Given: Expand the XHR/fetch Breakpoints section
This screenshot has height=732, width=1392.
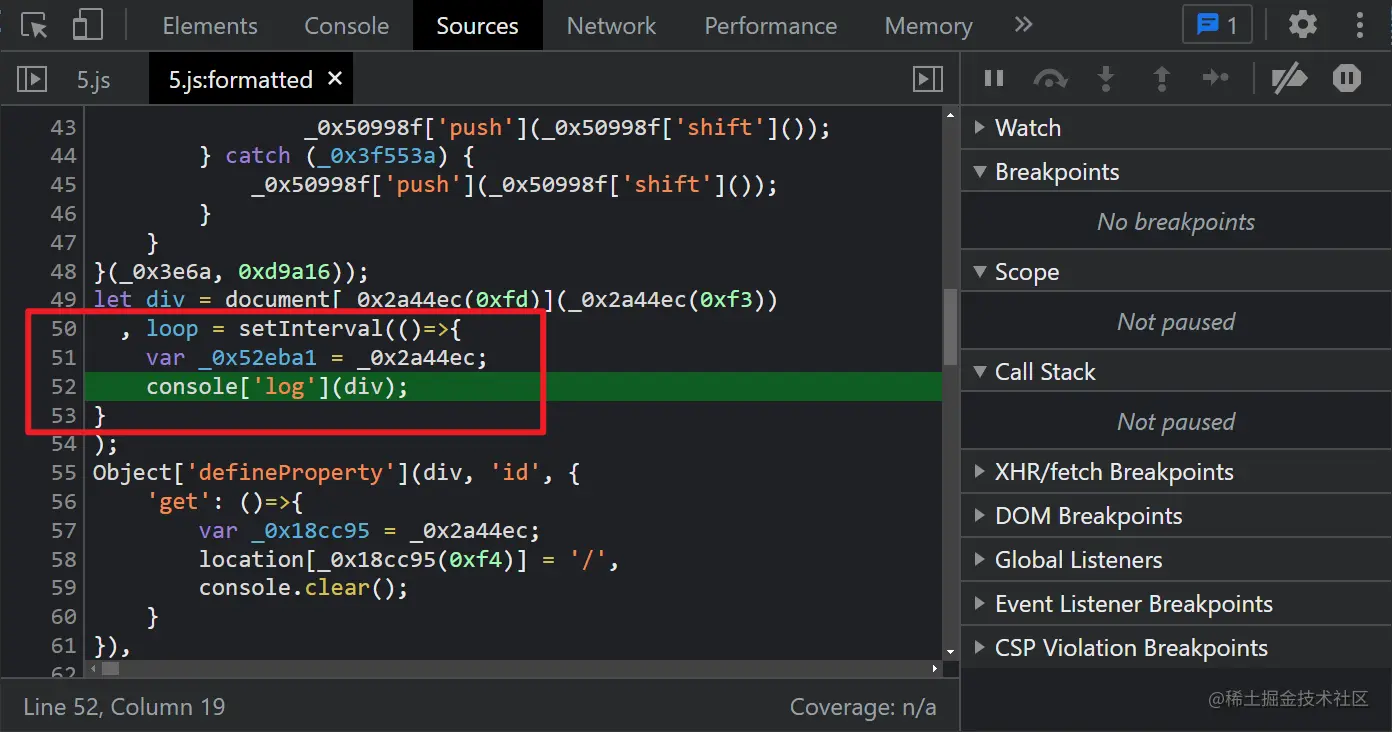Looking at the screenshot, I should (x=1176, y=472).
